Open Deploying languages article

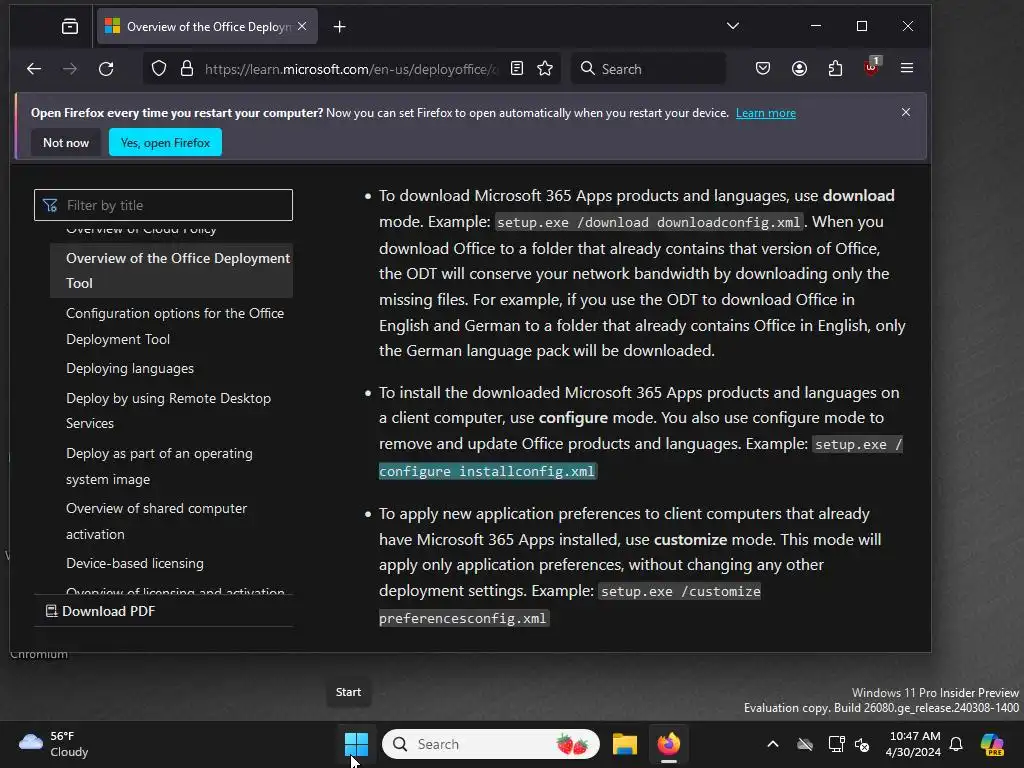click(130, 368)
